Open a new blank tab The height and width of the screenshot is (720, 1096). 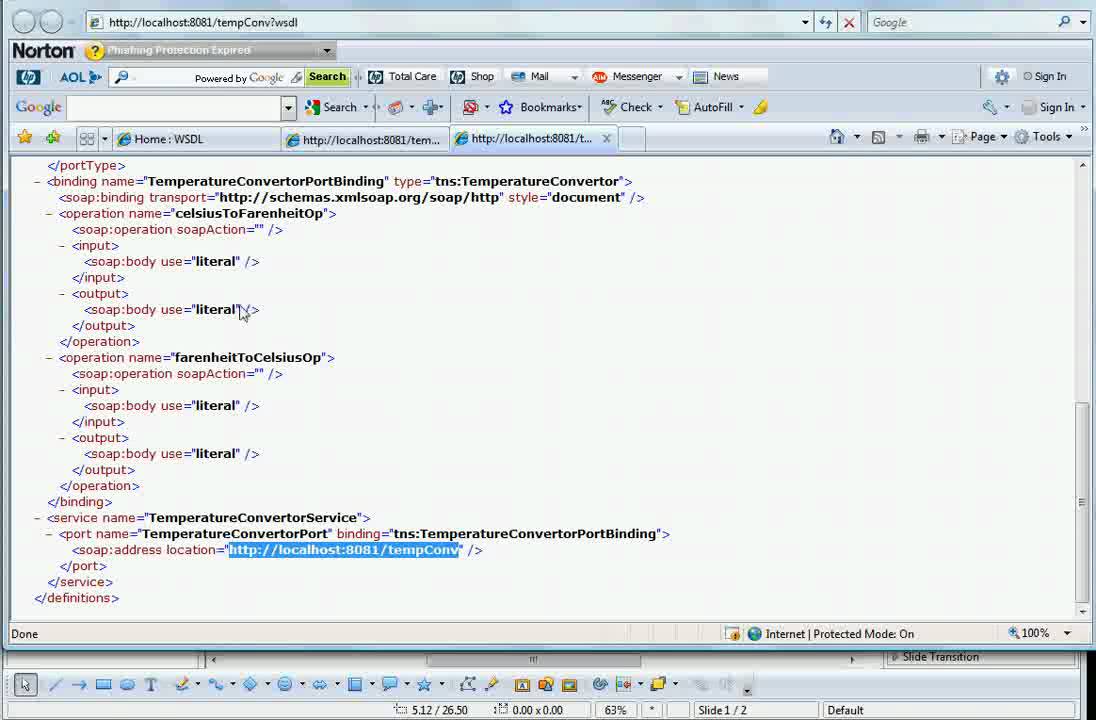[632, 138]
